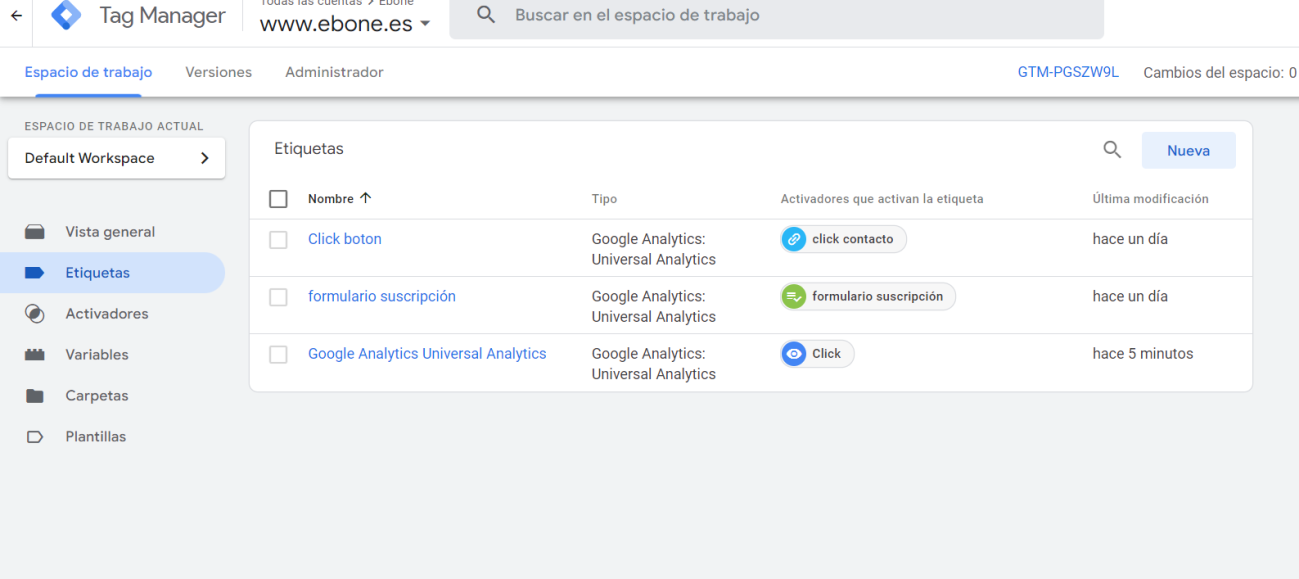Click the search icon in Etiquetas panel
The image size is (1299, 579).
(1112, 150)
